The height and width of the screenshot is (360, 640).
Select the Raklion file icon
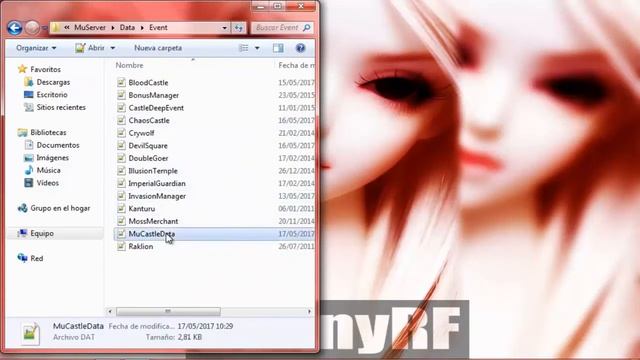tap(121, 247)
